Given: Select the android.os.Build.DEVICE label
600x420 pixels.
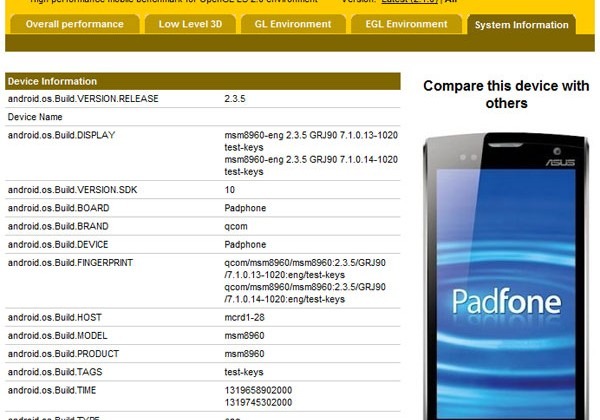Looking at the screenshot, I should pos(58,244).
